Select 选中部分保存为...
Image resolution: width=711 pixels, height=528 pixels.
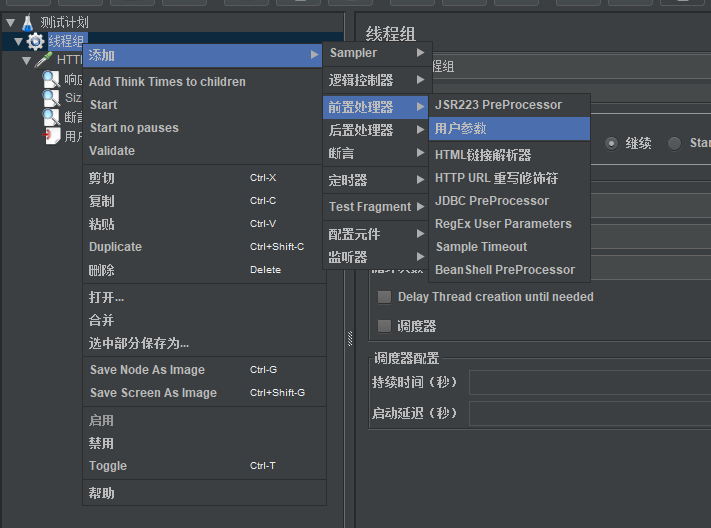tap(204, 343)
